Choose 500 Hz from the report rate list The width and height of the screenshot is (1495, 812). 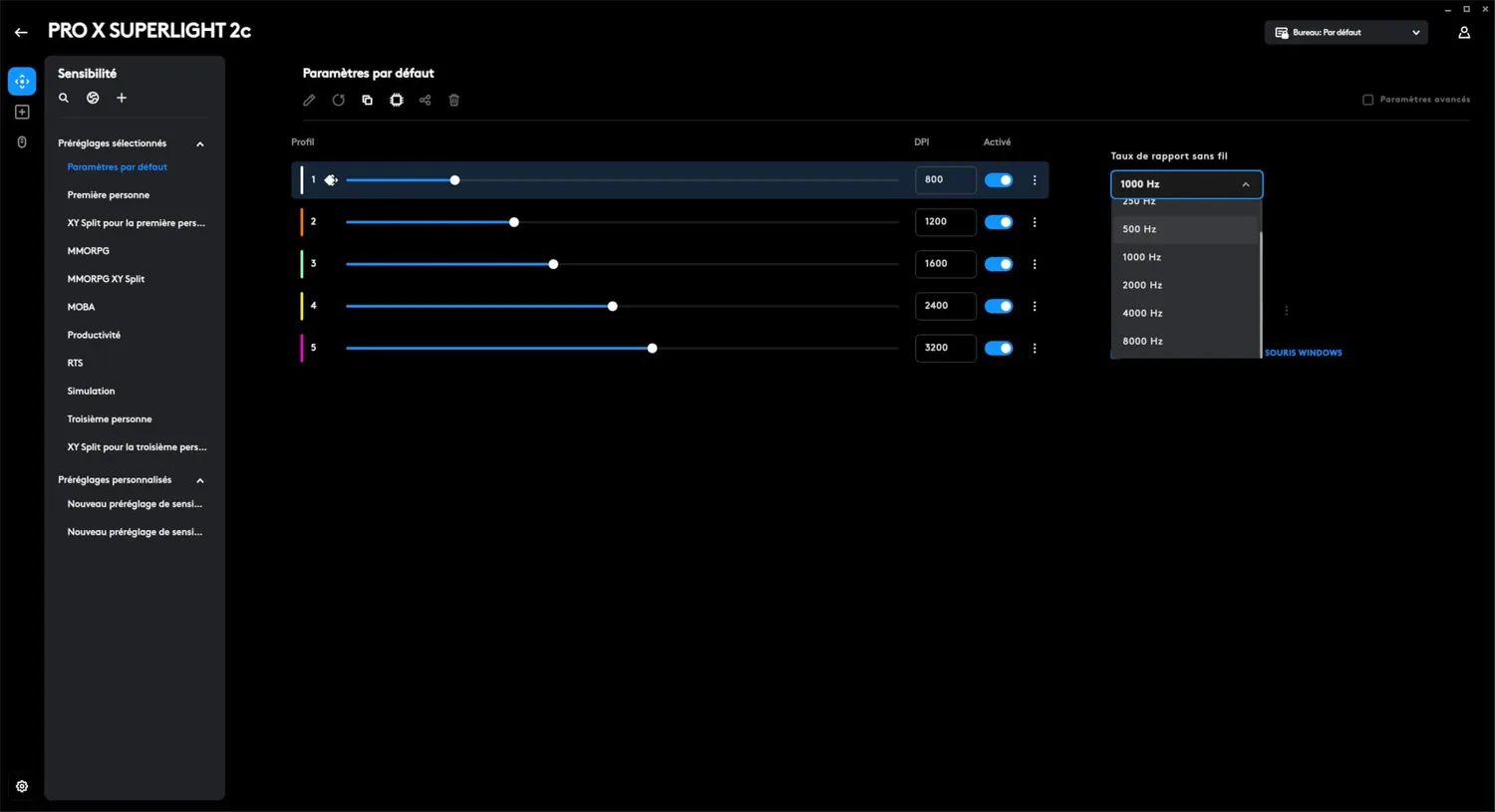(x=1185, y=229)
